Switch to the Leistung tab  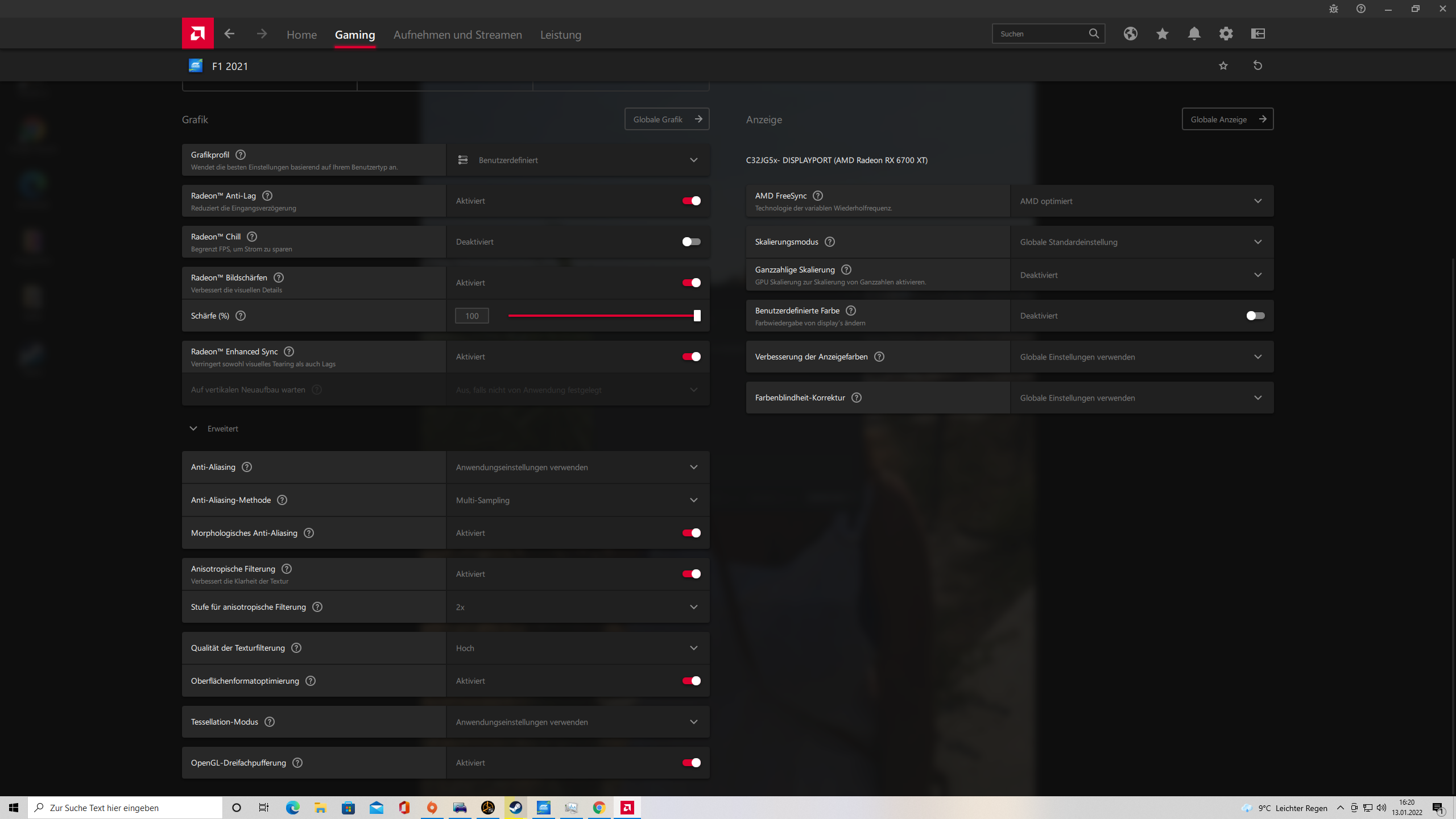click(x=560, y=35)
